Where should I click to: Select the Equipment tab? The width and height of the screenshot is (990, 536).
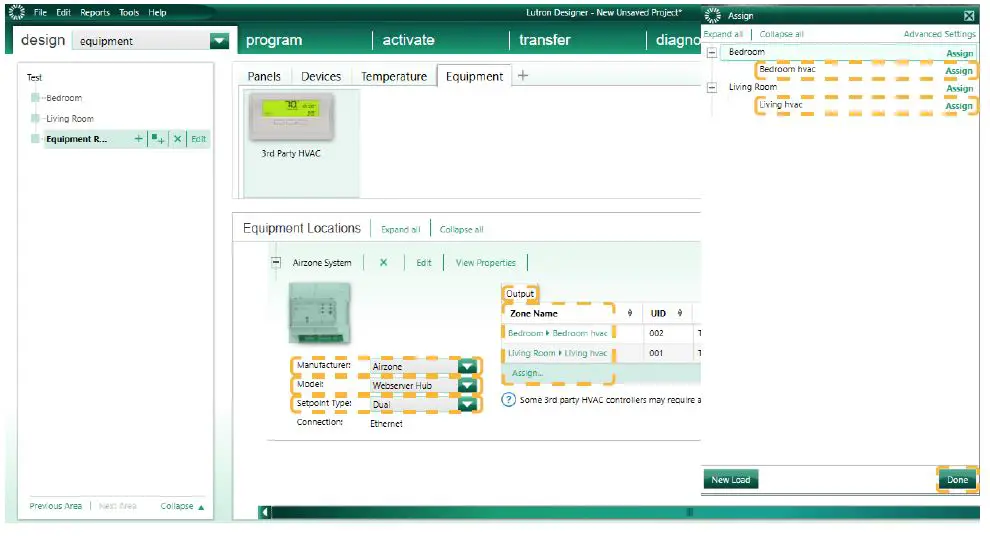click(474, 76)
